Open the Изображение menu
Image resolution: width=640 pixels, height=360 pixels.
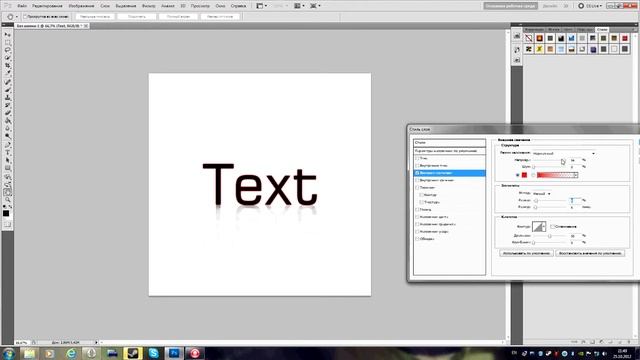click(x=81, y=6)
